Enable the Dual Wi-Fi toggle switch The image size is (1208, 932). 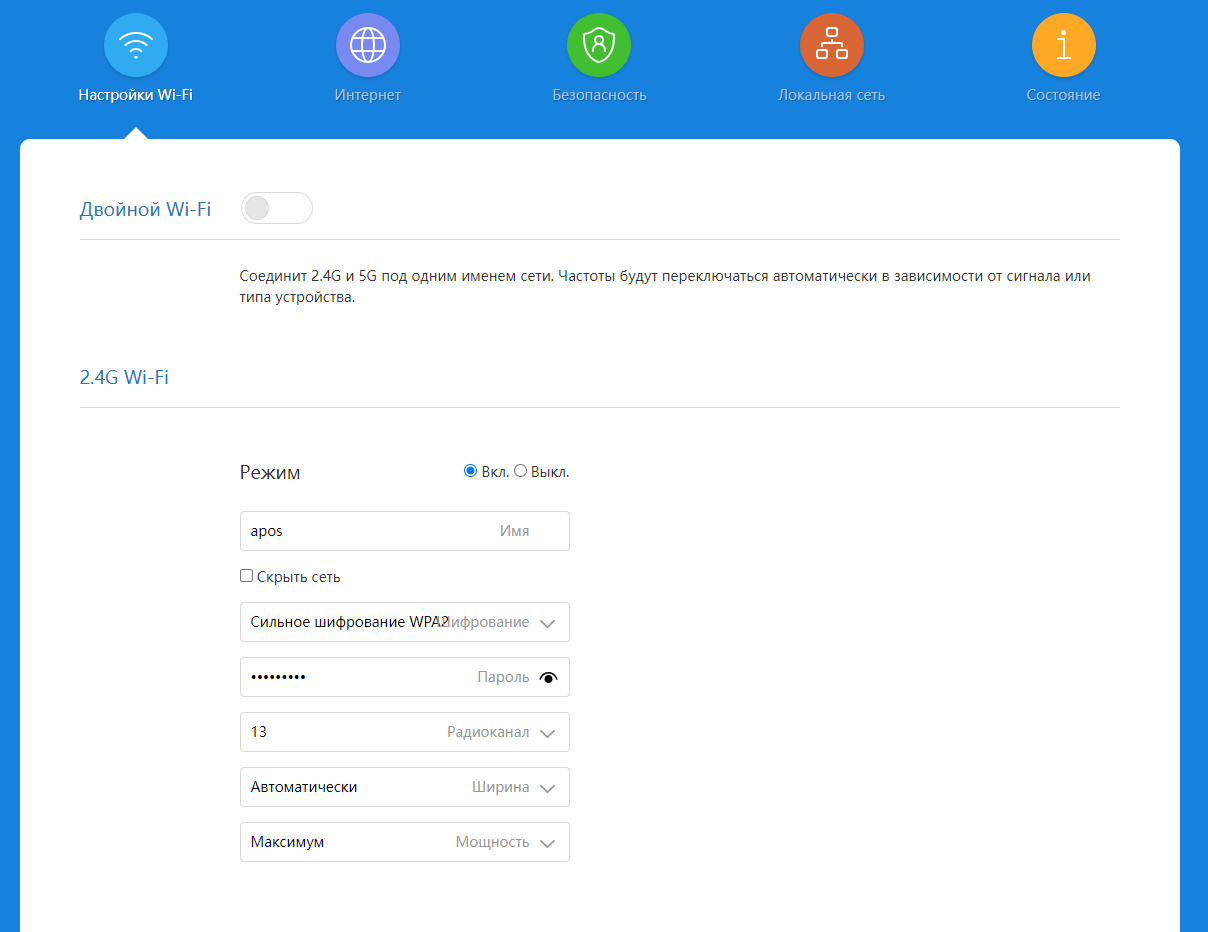coord(276,208)
